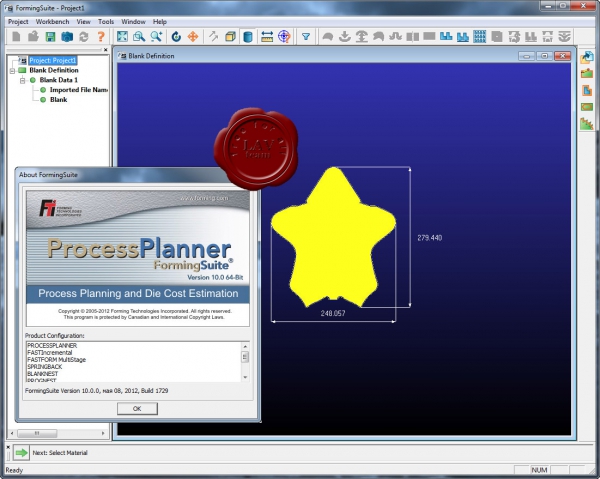Collapse the Blank Definition tree node
This screenshot has width=600, height=479.
pyautogui.click(x=12, y=70)
